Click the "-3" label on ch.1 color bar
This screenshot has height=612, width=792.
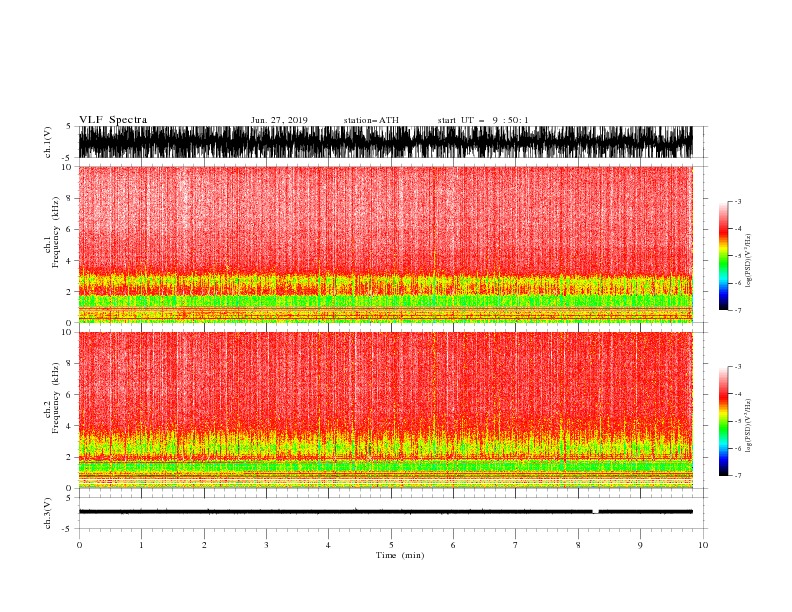pos(737,201)
